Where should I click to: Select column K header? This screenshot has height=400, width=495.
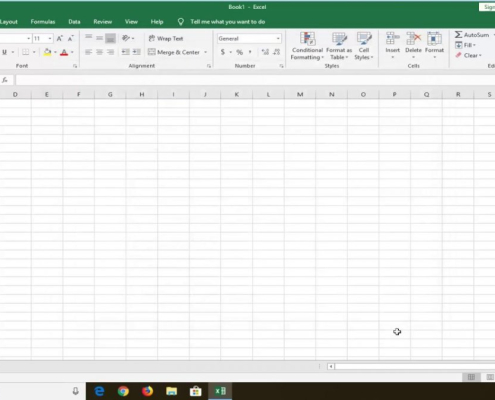point(237,94)
